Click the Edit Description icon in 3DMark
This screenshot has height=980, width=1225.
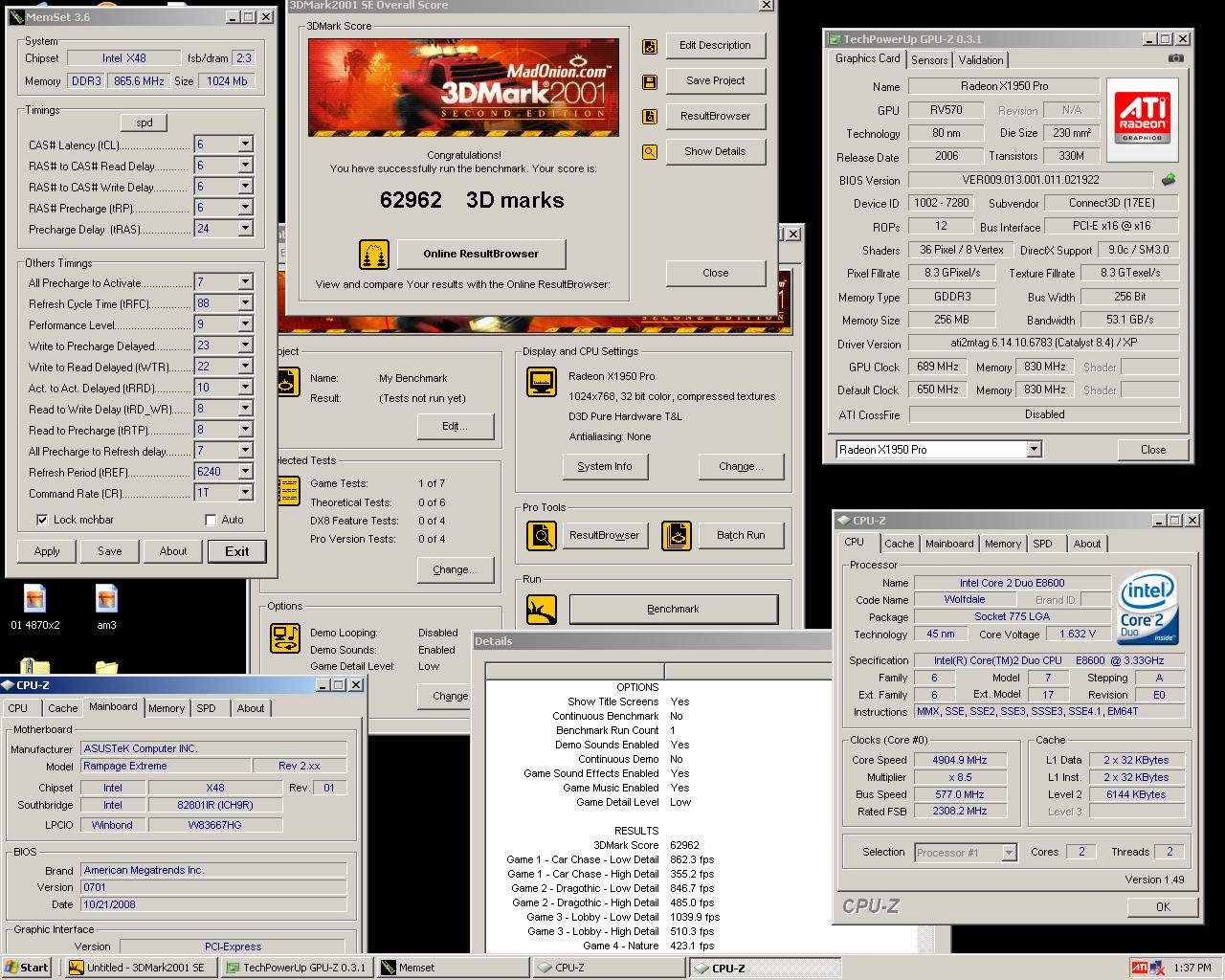[650, 46]
